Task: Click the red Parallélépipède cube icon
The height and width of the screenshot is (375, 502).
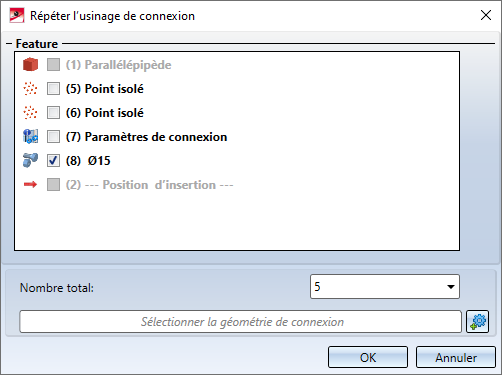Action: (x=30, y=65)
